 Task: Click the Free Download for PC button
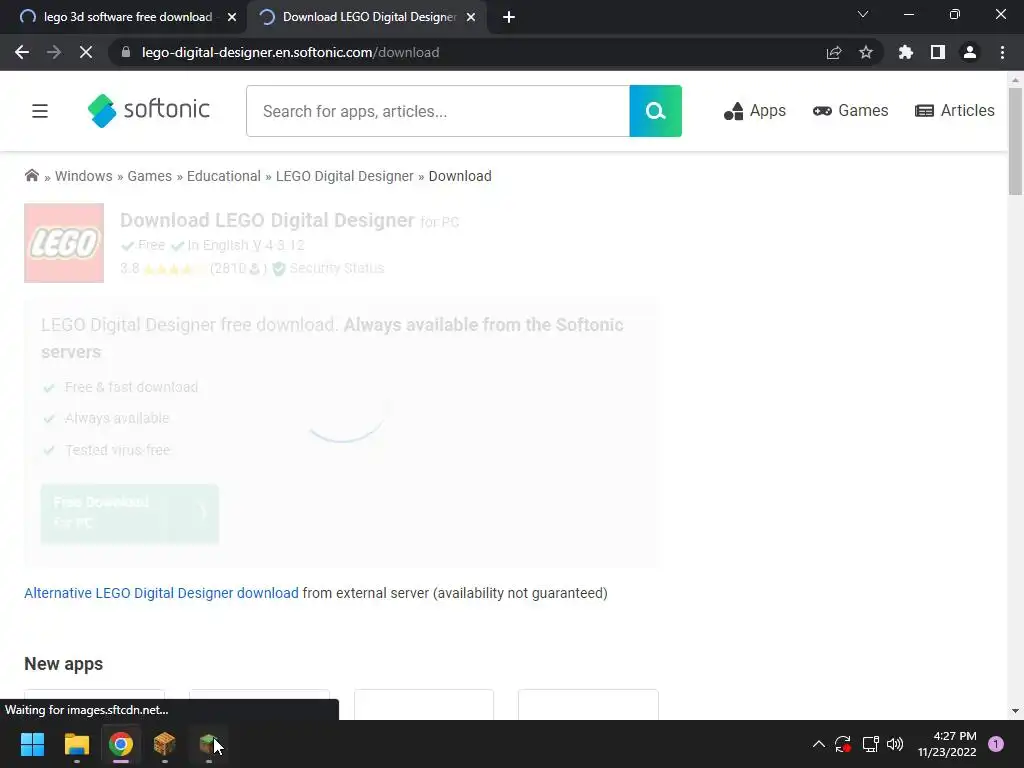click(129, 513)
